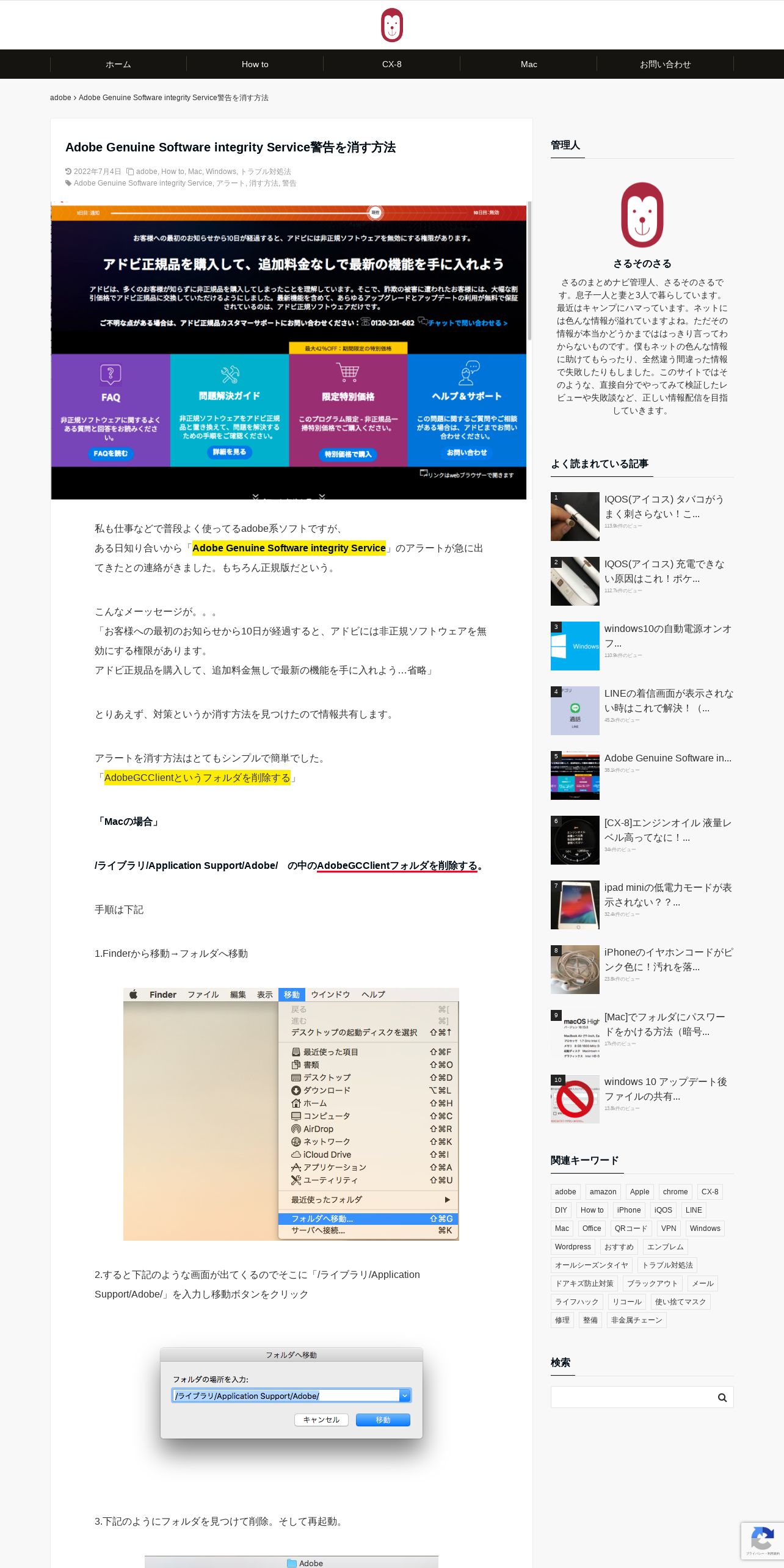This screenshot has height=1568, width=784.
Task: Open the CX-8 エンジンオイル article thumbnail
Action: tap(575, 840)
